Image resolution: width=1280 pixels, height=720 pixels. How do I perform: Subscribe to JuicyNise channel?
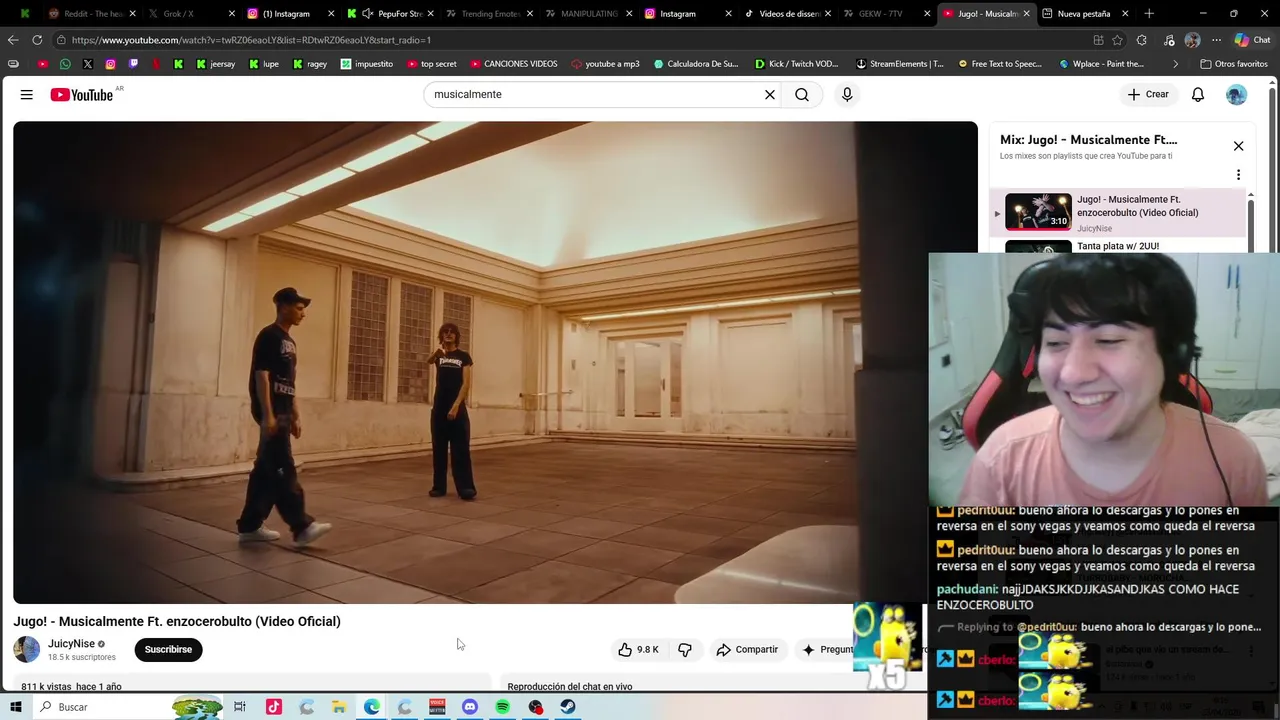(168, 649)
